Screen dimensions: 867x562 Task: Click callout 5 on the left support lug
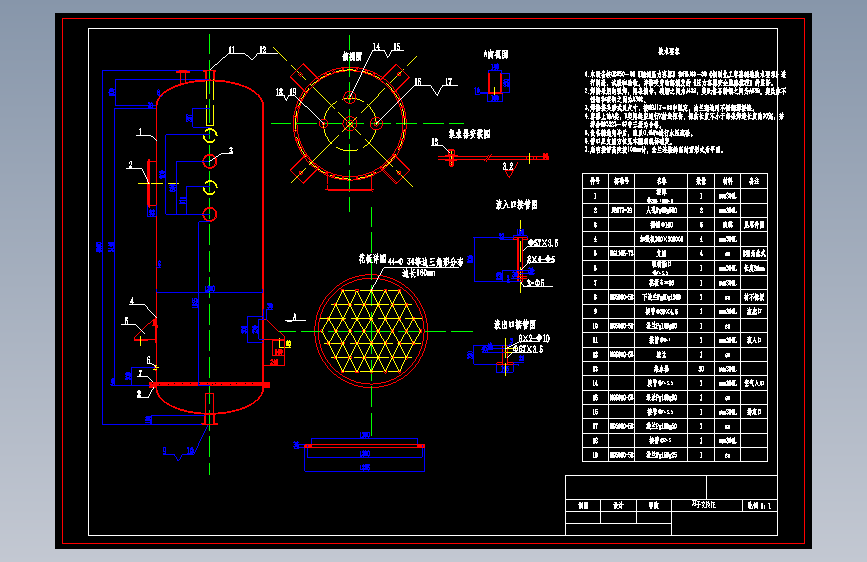tap(126, 321)
